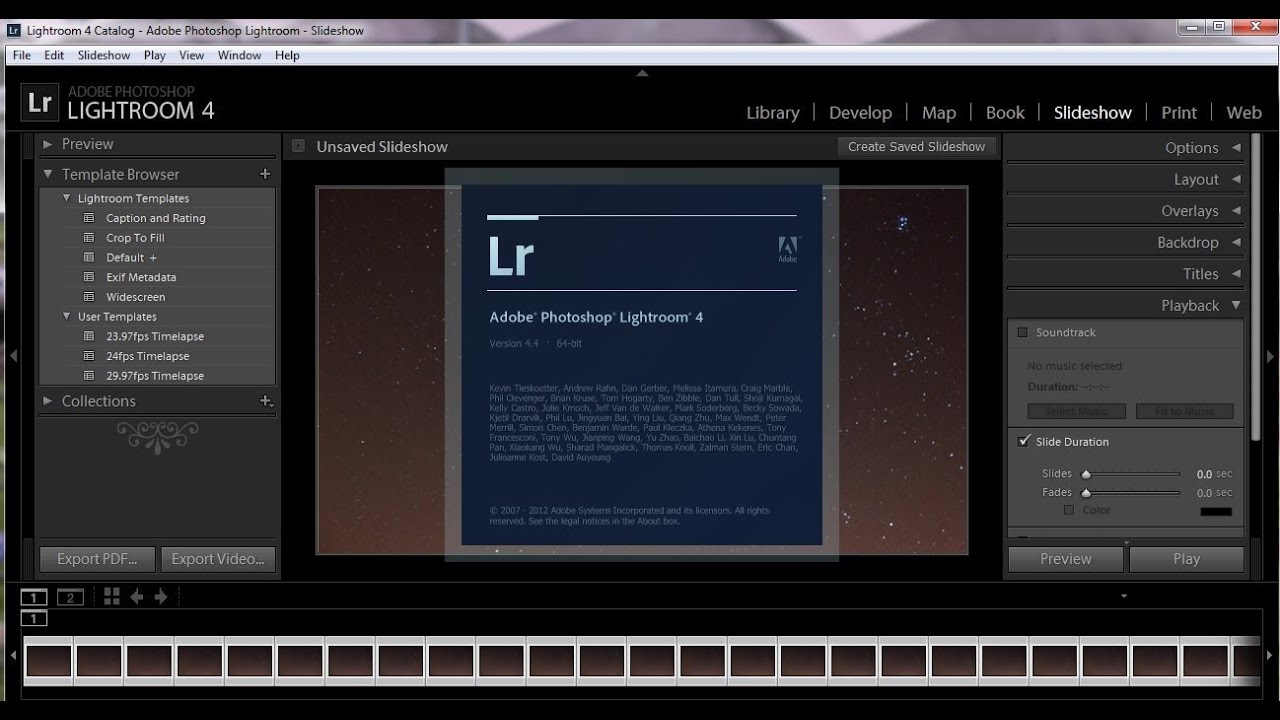
Task: Select the 29.97fps Timelapse template
Action: (x=155, y=375)
